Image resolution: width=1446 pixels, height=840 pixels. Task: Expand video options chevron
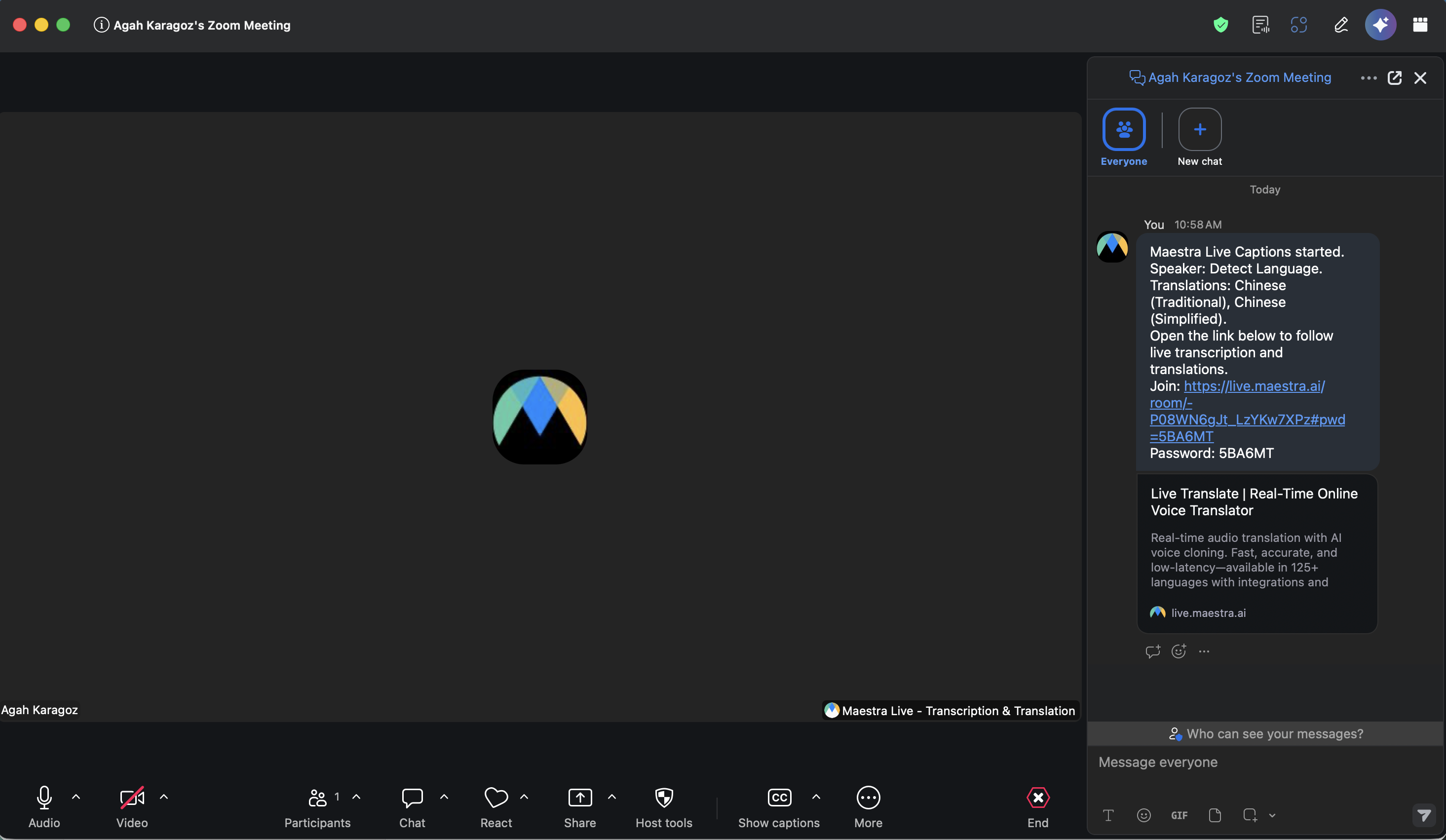tap(163, 797)
